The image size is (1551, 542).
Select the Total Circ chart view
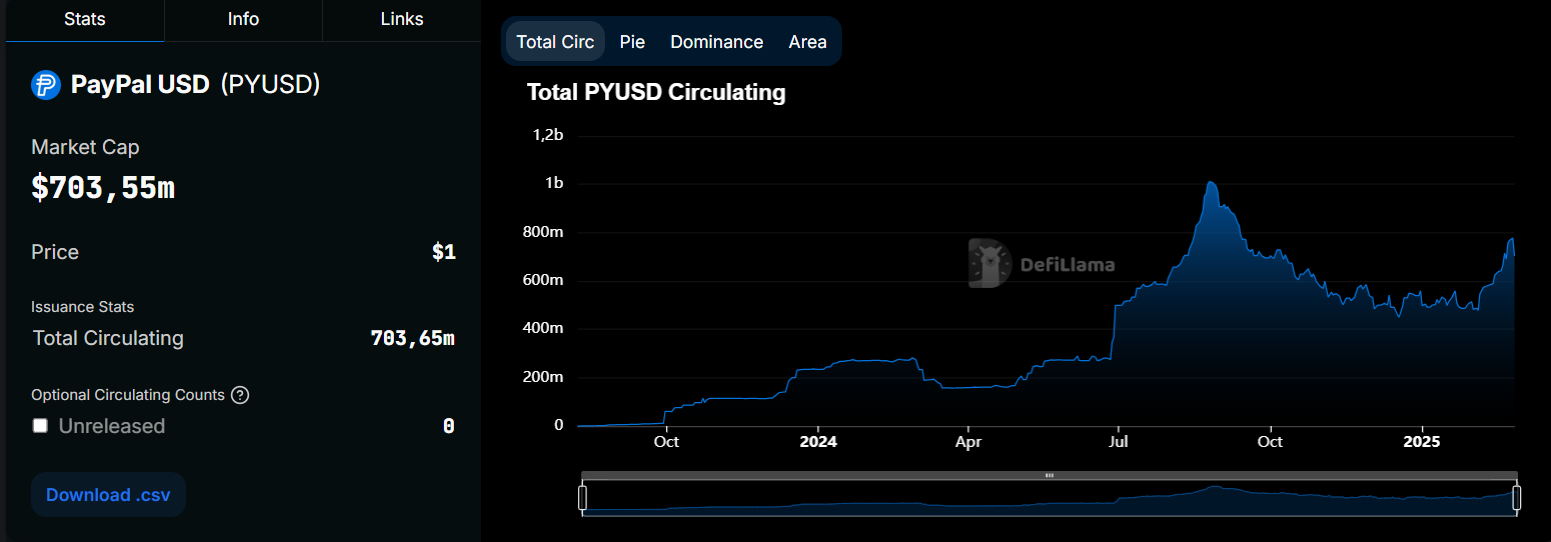[555, 42]
